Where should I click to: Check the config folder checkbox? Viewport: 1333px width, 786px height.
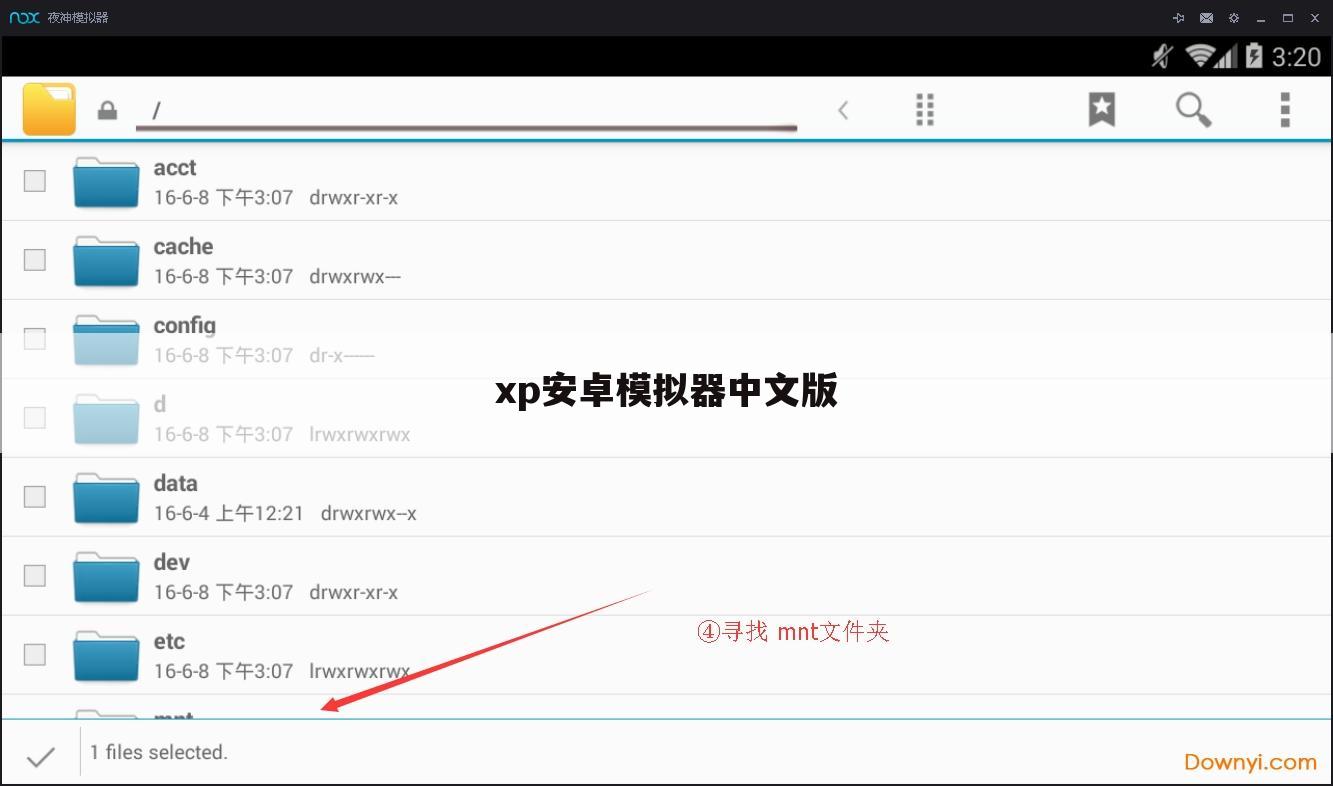[x=35, y=339]
